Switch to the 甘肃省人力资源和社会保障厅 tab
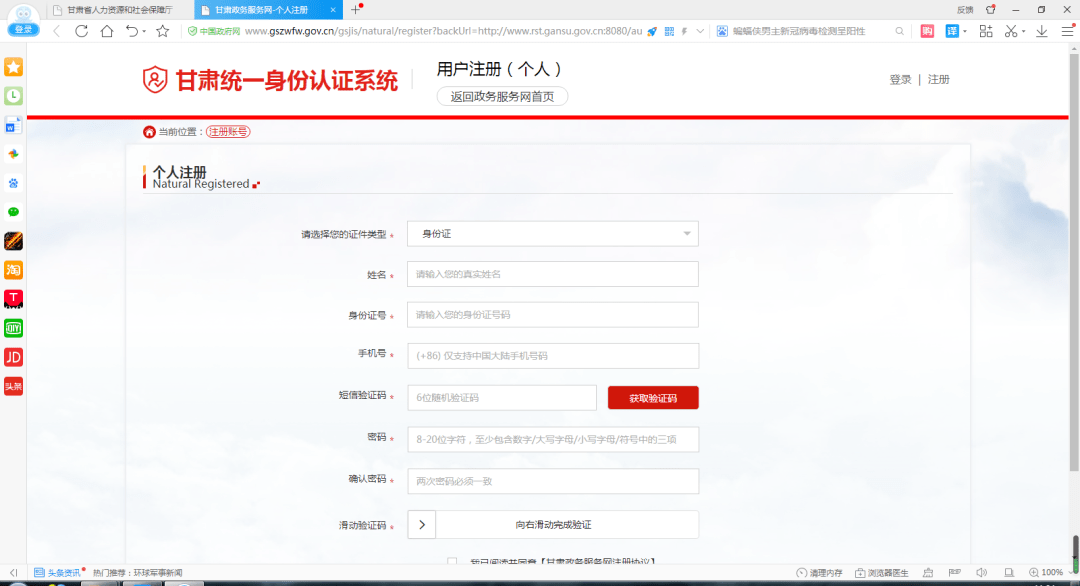The image size is (1080, 586). [118, 9]
